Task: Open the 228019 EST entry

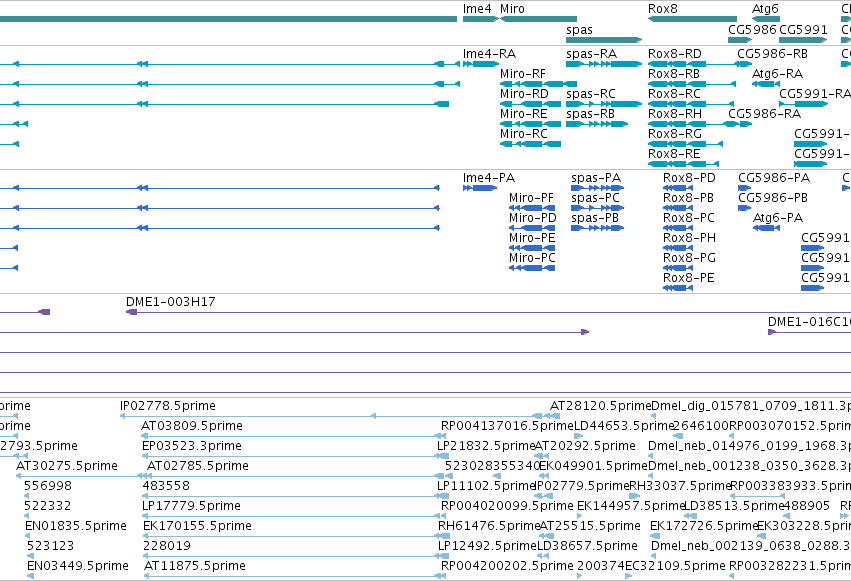Action: pos(295,557)
